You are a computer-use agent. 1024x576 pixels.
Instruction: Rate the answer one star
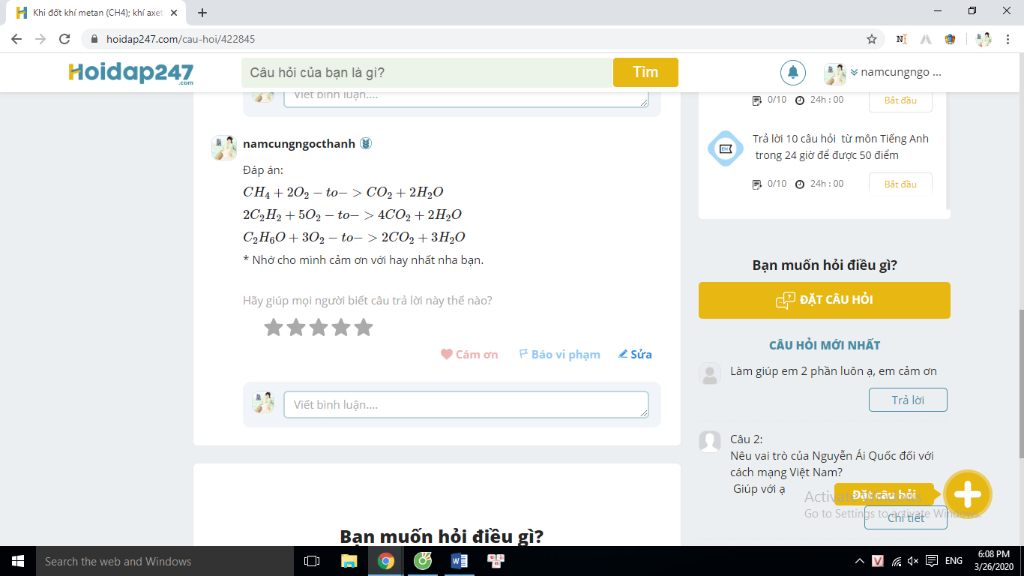274,327
